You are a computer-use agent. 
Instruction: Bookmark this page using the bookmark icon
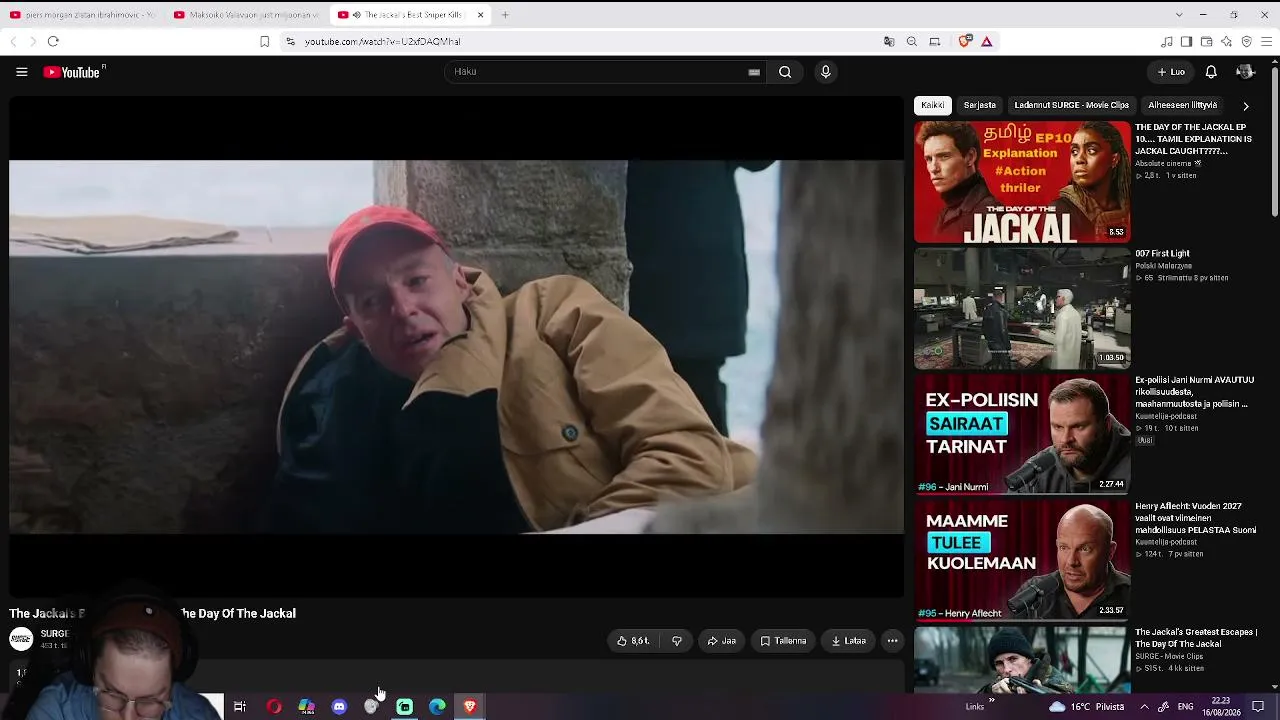click(264, 41)
